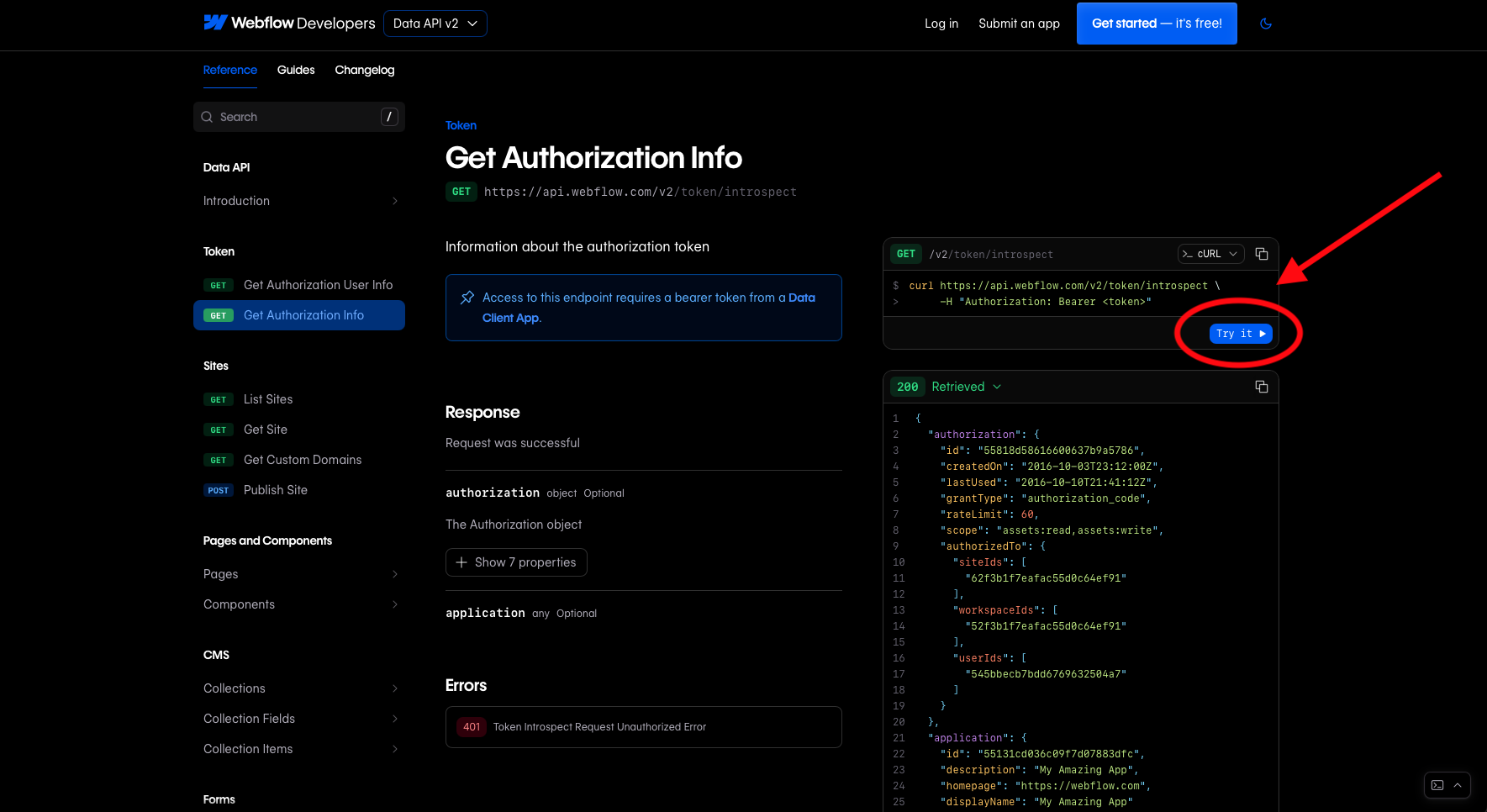Open the Get Custom Domains endpoint

[299, 460]
